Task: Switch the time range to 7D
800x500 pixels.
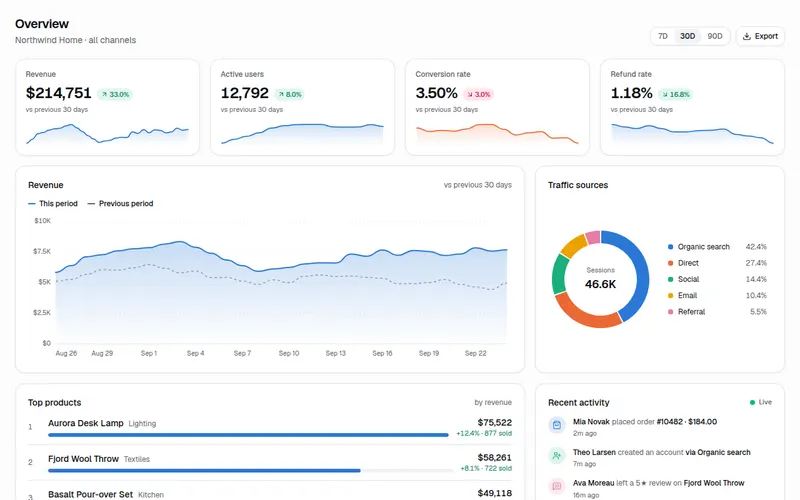Action: coord(663,36)
